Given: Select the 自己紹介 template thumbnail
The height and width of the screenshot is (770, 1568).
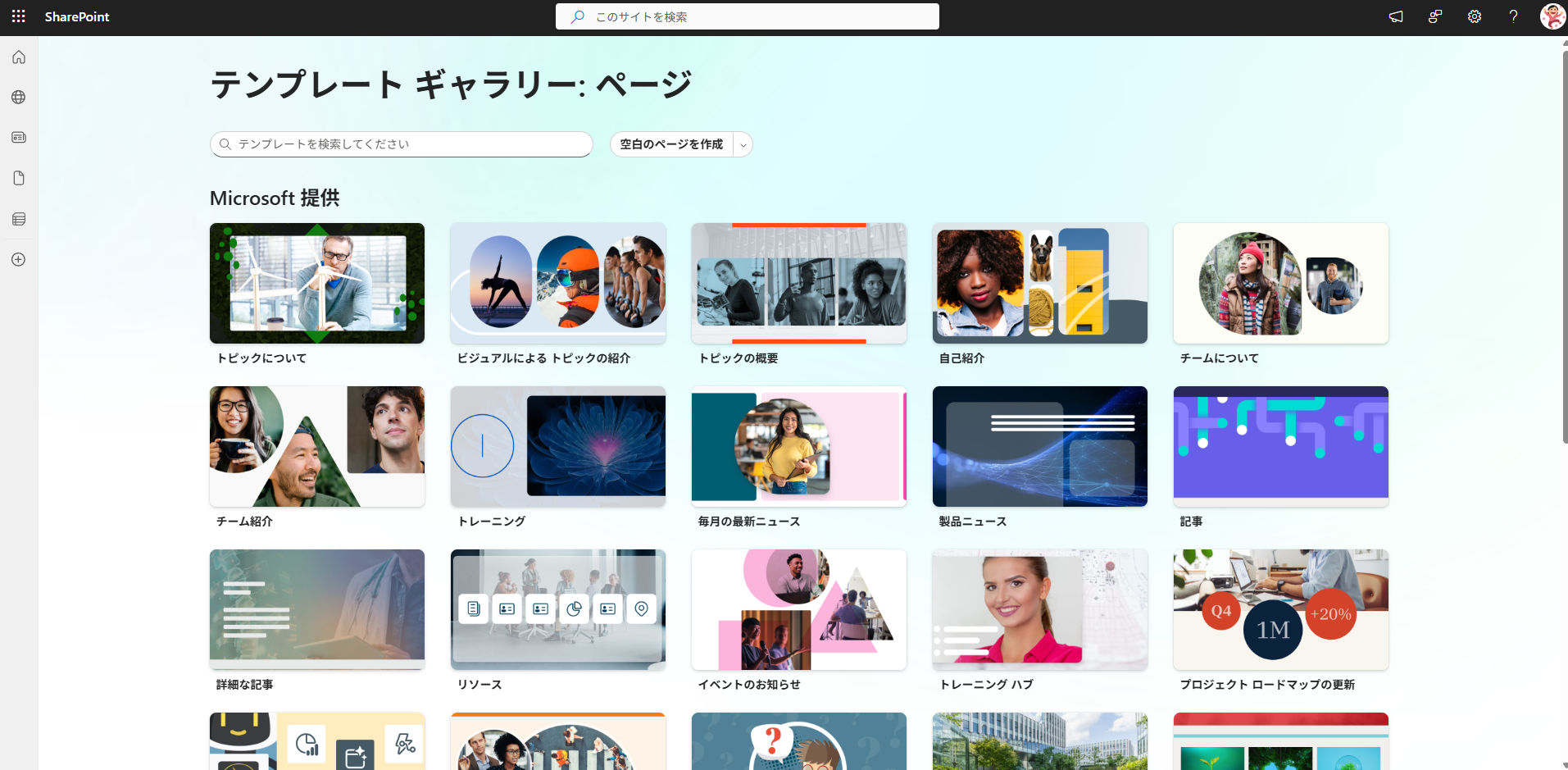Looking at the screenshot, I should [x=1040, y=283].
